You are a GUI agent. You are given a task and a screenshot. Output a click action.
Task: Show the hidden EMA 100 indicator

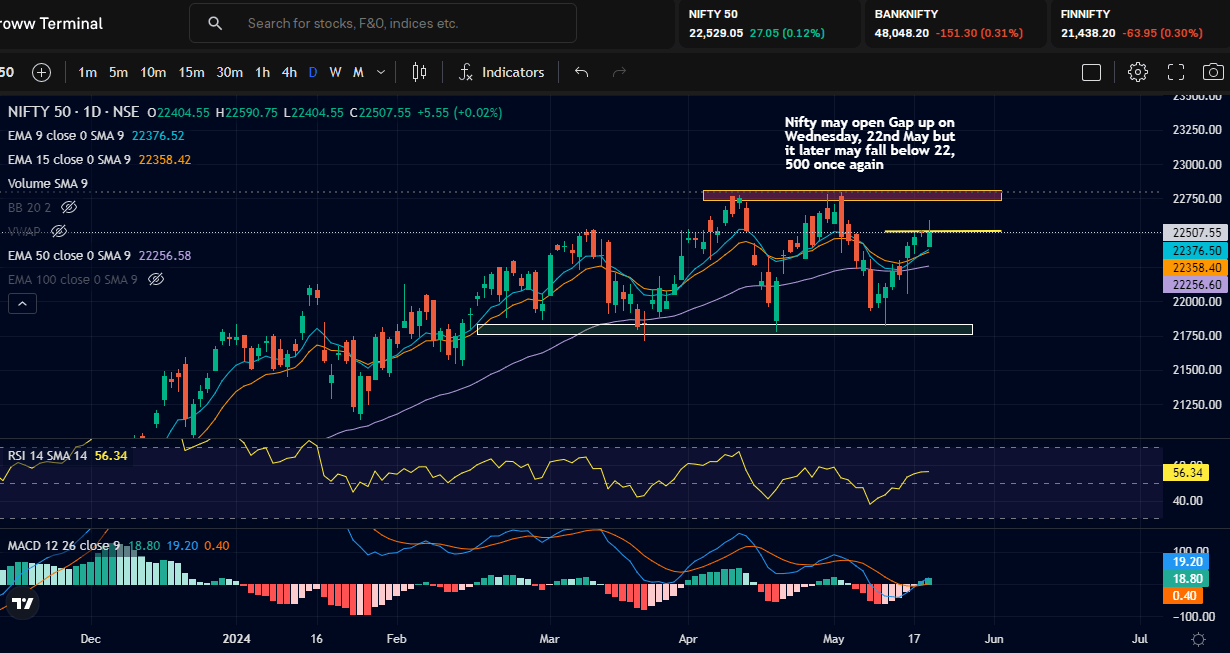(155, 279)
